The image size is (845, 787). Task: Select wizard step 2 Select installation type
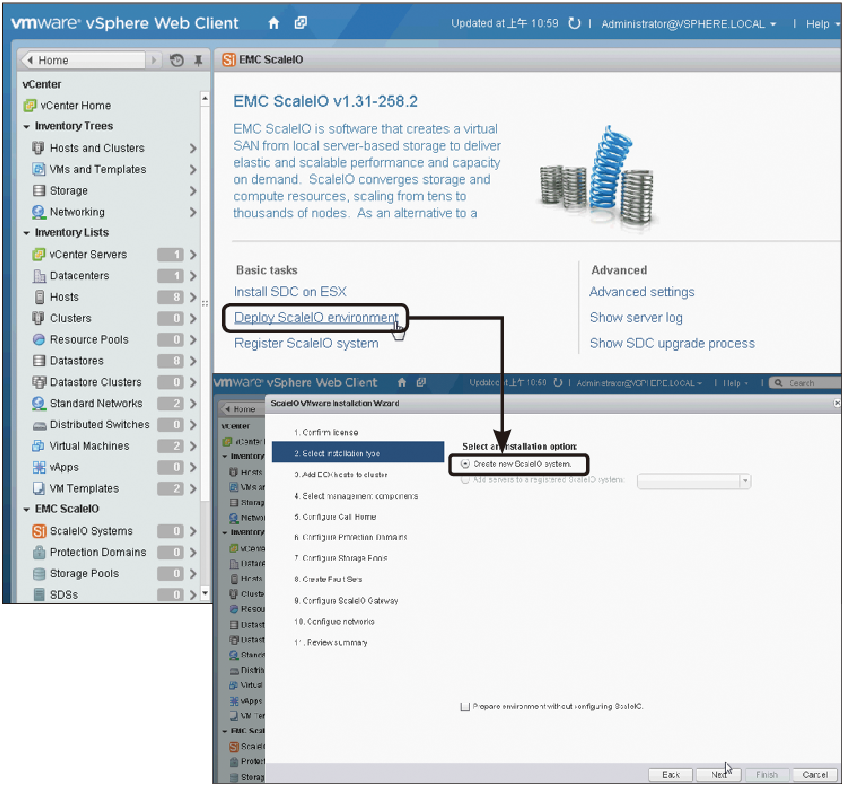point(358,452)
